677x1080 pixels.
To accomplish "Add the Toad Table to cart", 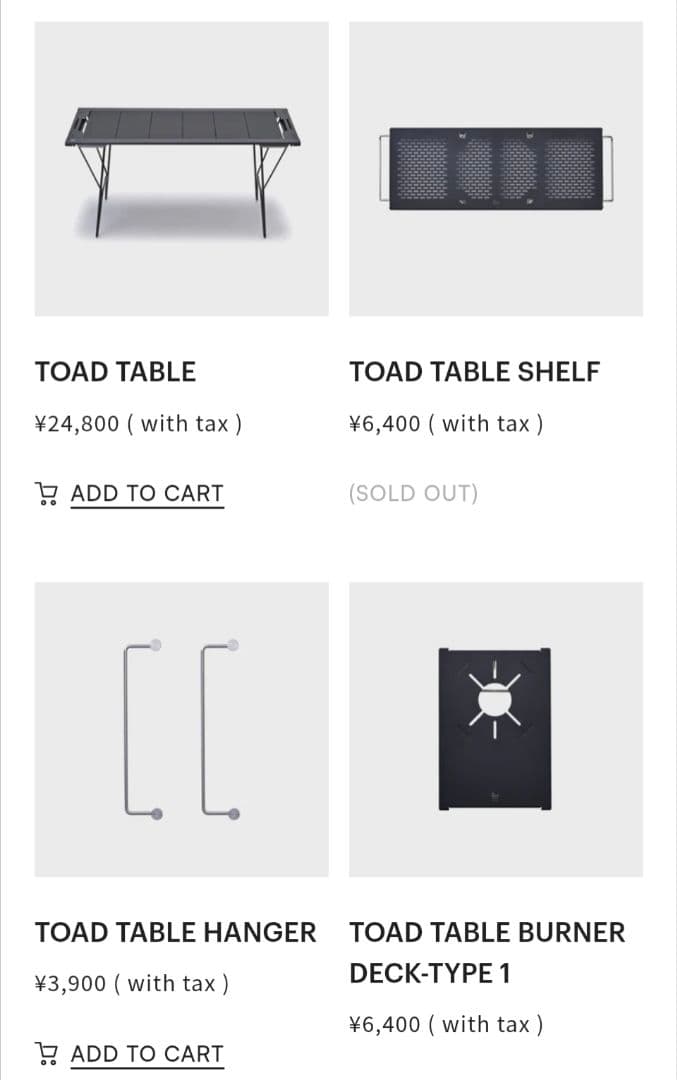I will click(x=147, y=493).
